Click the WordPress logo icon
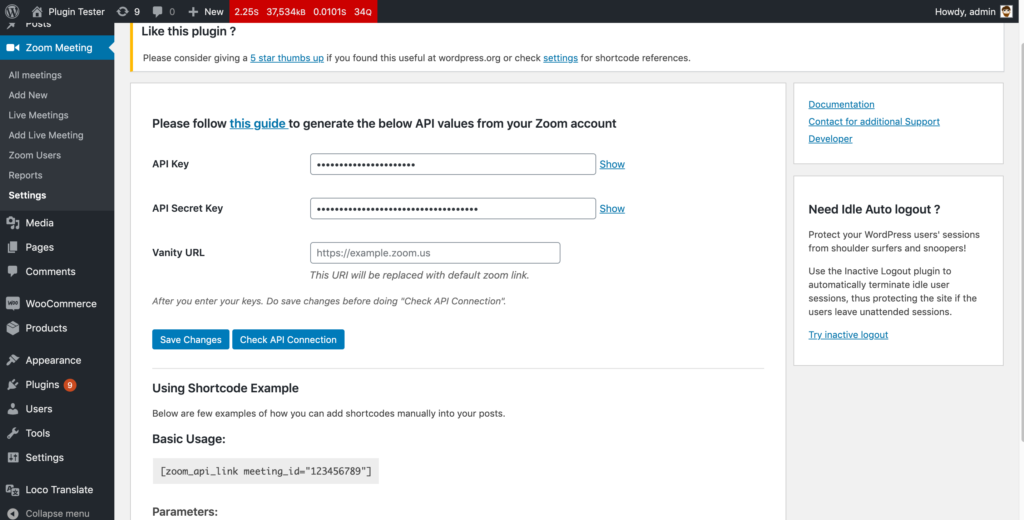This screenshot has height=520, width=1024. [x=13, y=11]
